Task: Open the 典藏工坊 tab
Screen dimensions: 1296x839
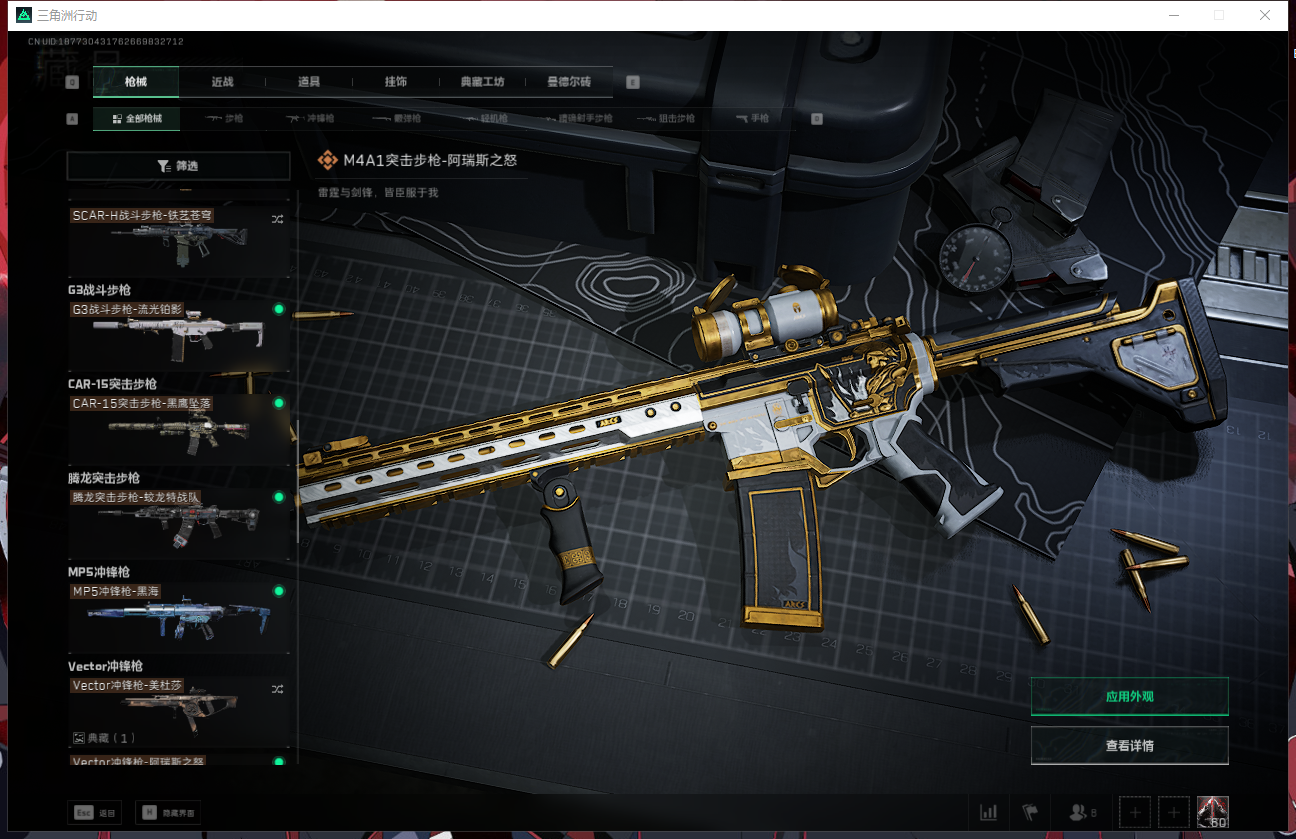Action: 482,82
